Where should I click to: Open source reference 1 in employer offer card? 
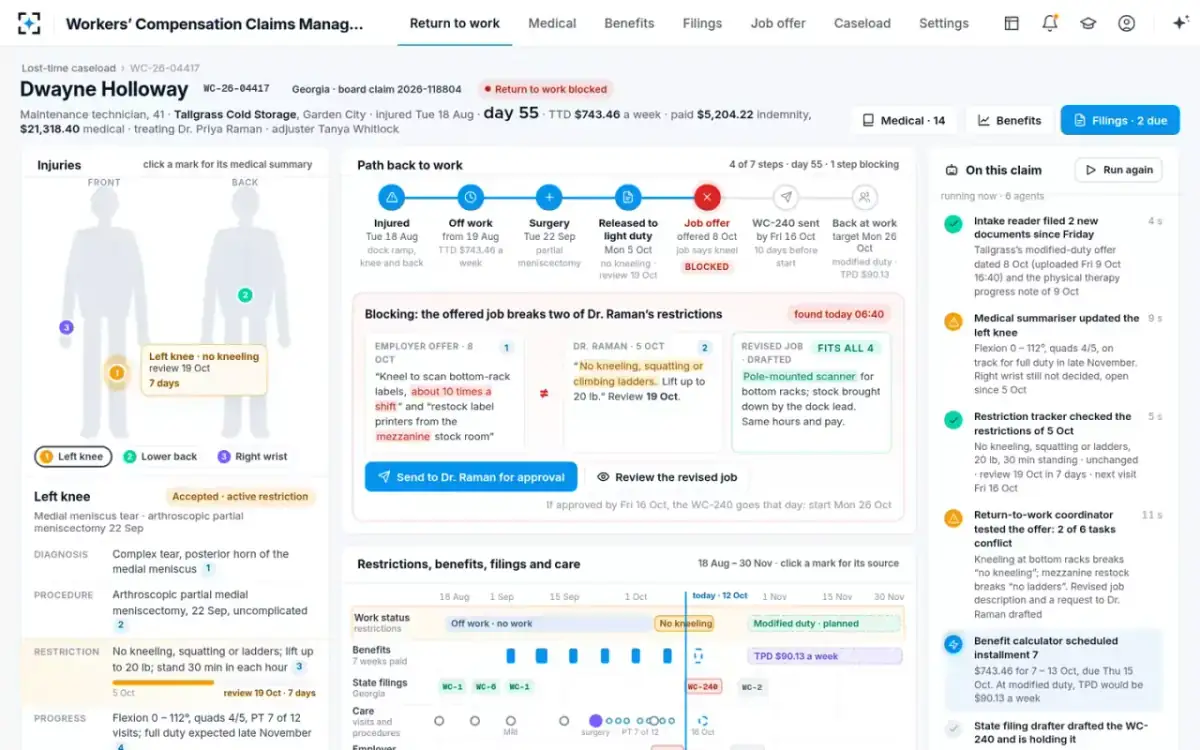coord(507,348)
